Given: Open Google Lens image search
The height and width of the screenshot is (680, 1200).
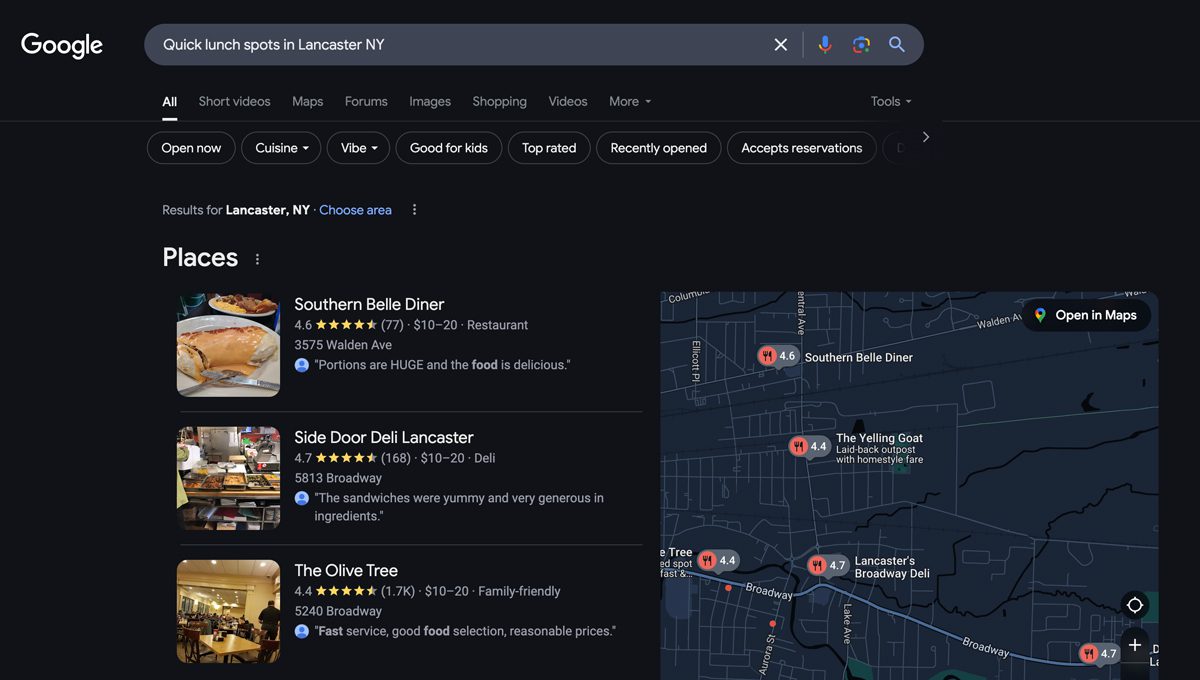Looking at the screenshot, I should 861,45.
